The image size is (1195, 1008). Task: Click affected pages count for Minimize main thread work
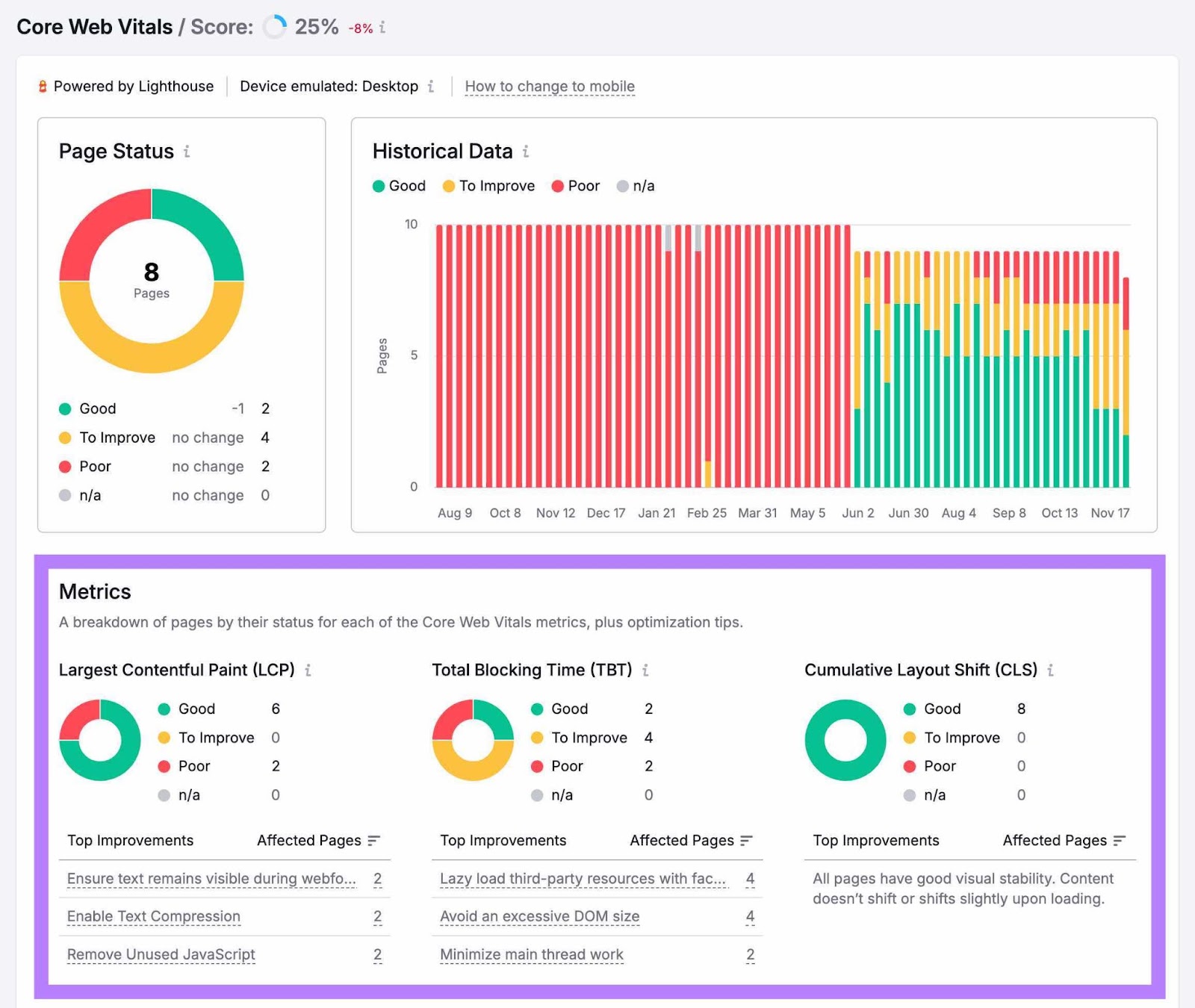[x=751, y=954]
